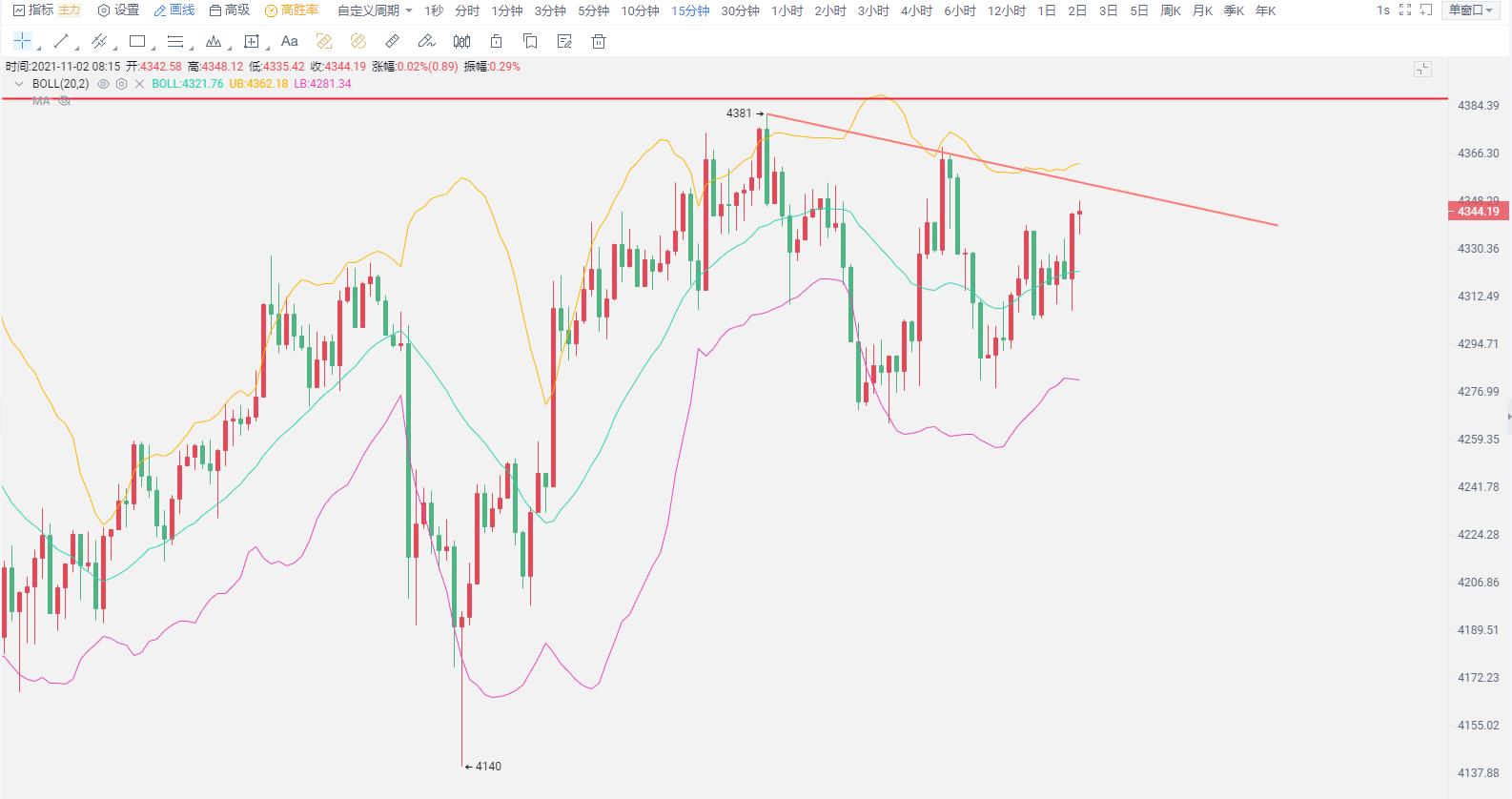1512x799 pixels.
Task: Pick the rectangle shape tool
Action: pyautogui.click(x=137, y=41)
